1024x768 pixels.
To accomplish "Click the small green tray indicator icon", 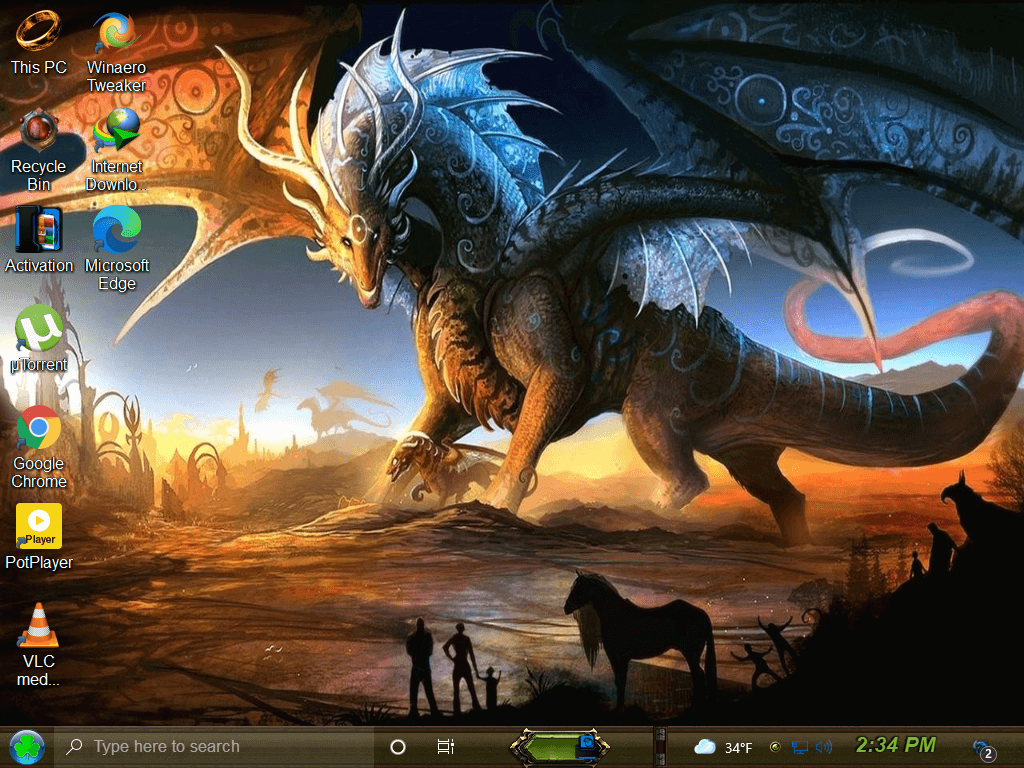I will [x=775, y=746].
